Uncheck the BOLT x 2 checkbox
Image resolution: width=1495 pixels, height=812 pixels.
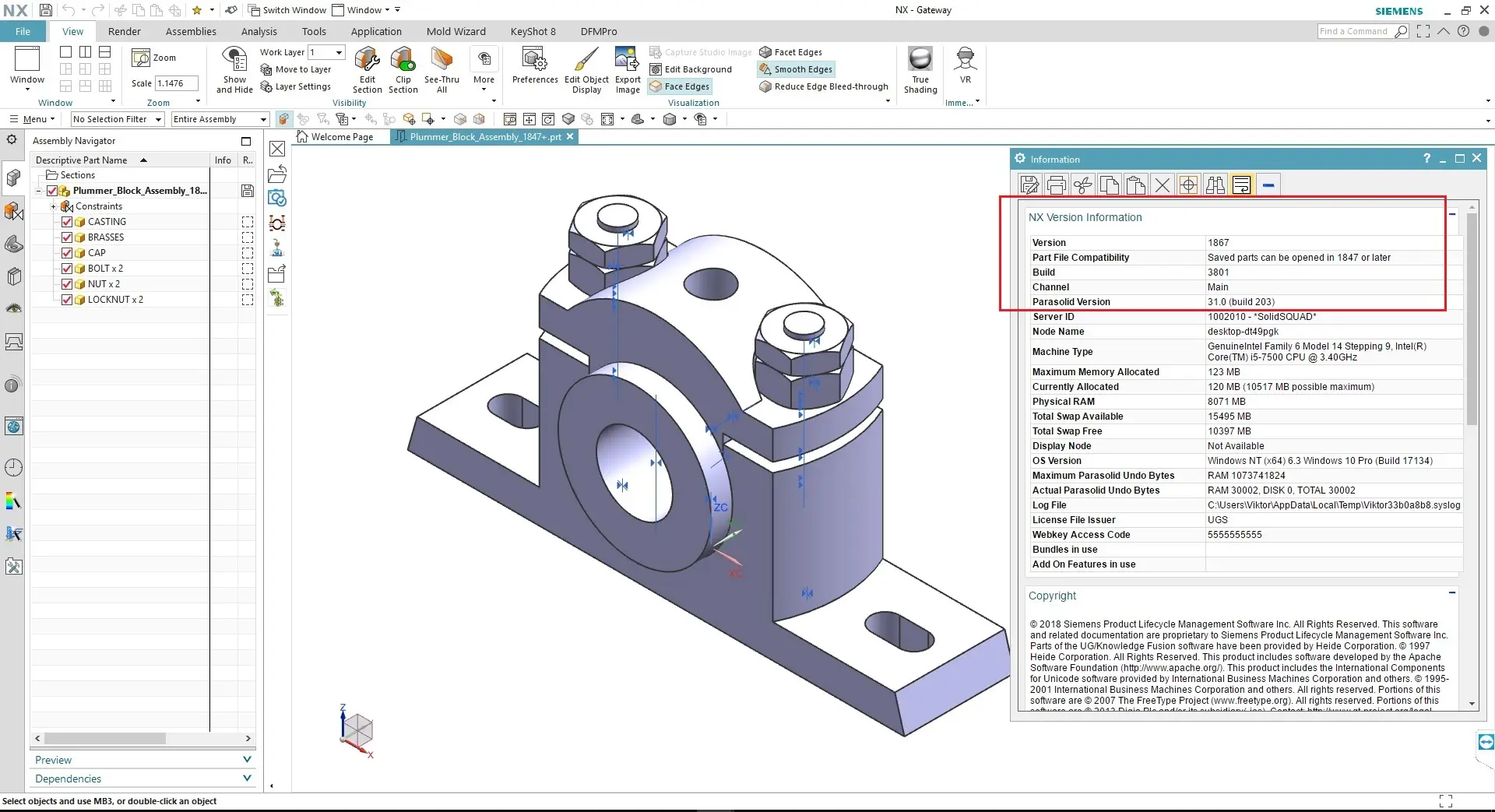(x=67, y=269)
